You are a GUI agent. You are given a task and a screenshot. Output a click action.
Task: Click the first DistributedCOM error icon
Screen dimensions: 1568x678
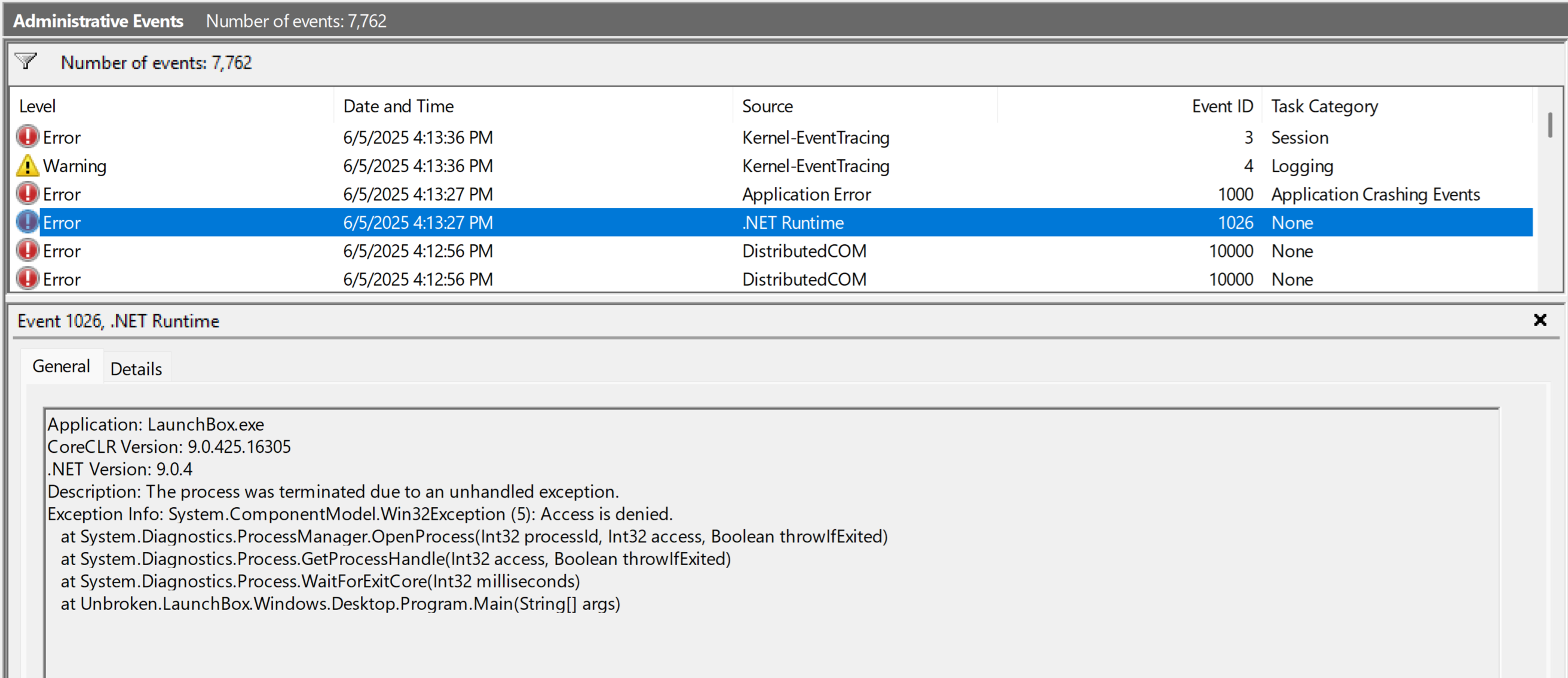pyautogui.click(x=27, y=251)
